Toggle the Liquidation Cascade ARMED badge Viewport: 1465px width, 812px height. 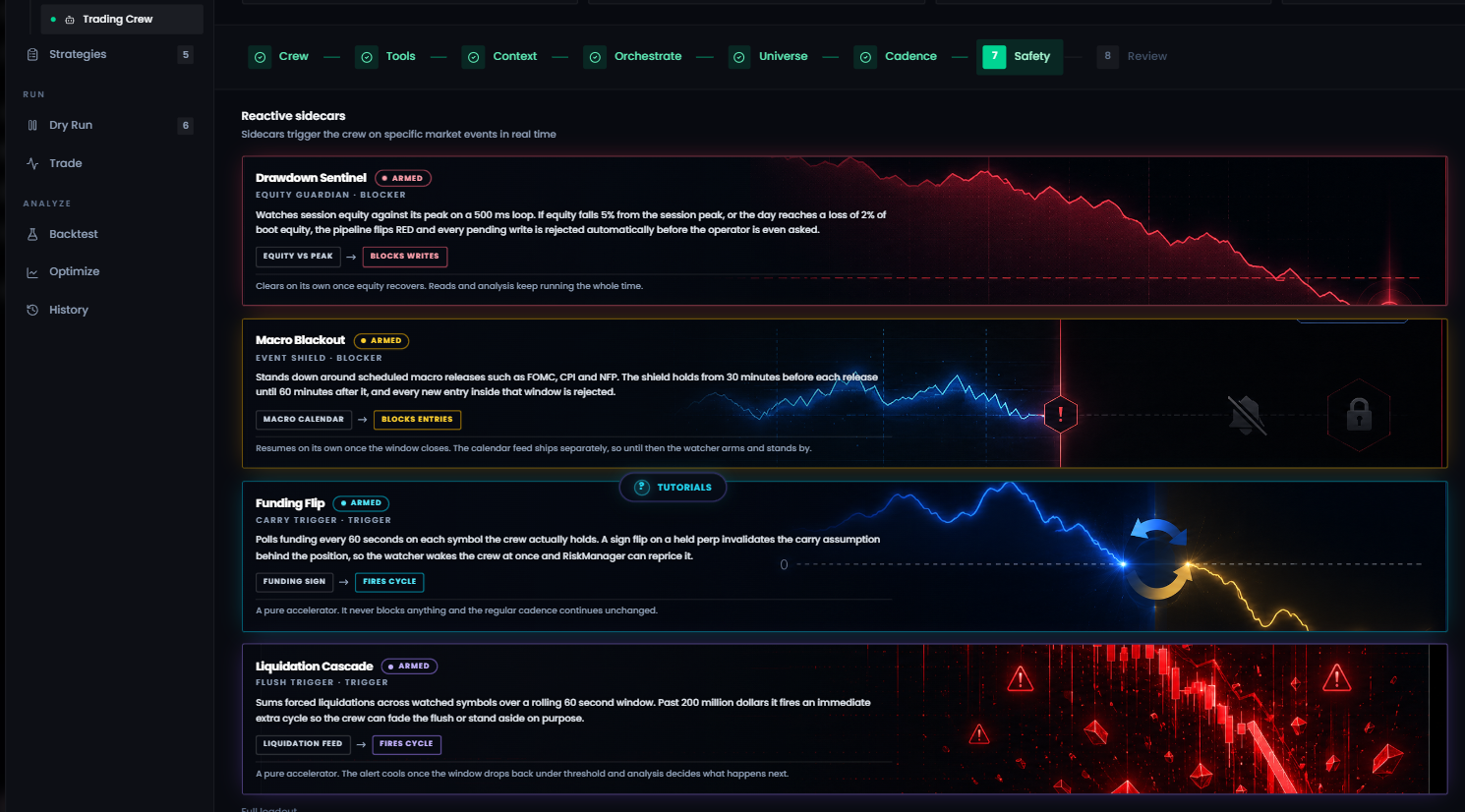tap(409, 667)
